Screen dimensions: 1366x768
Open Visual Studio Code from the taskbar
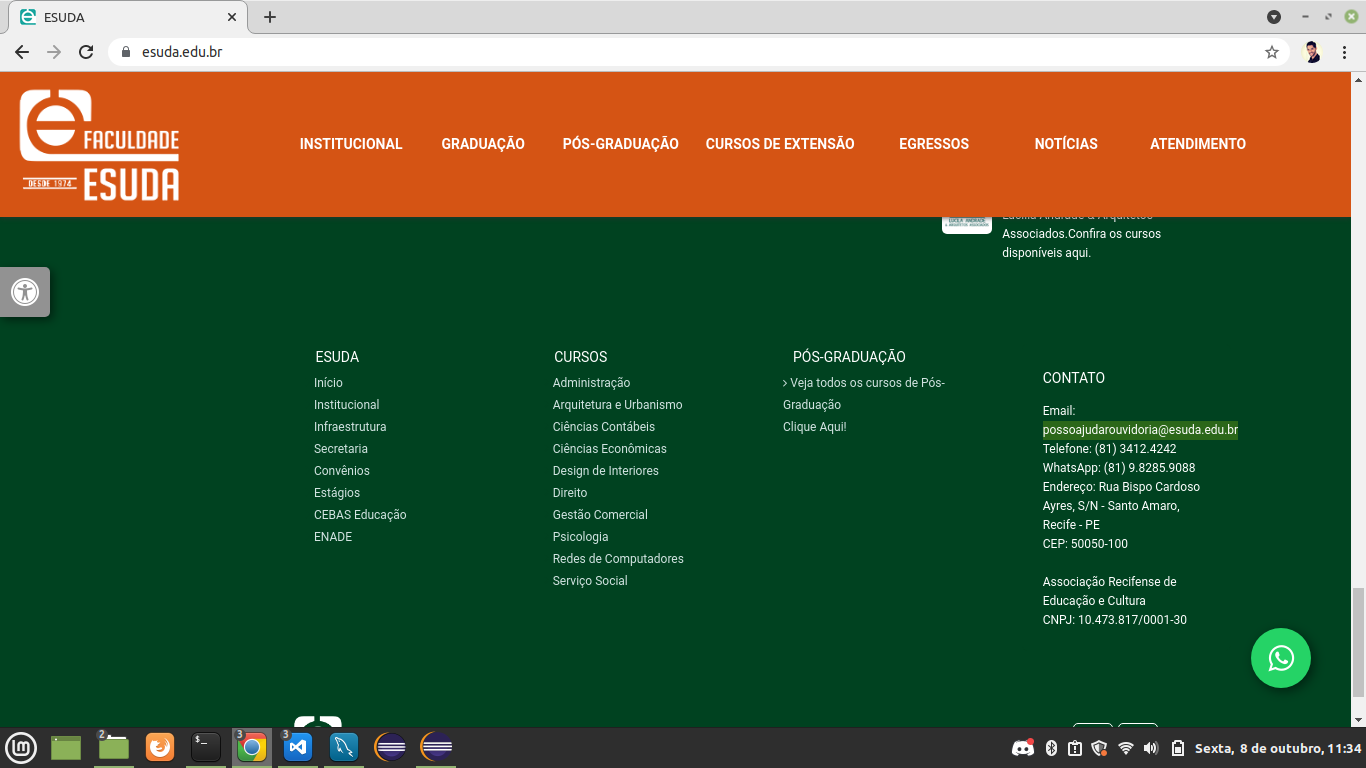pyautogui.click(x=297, y=747)
